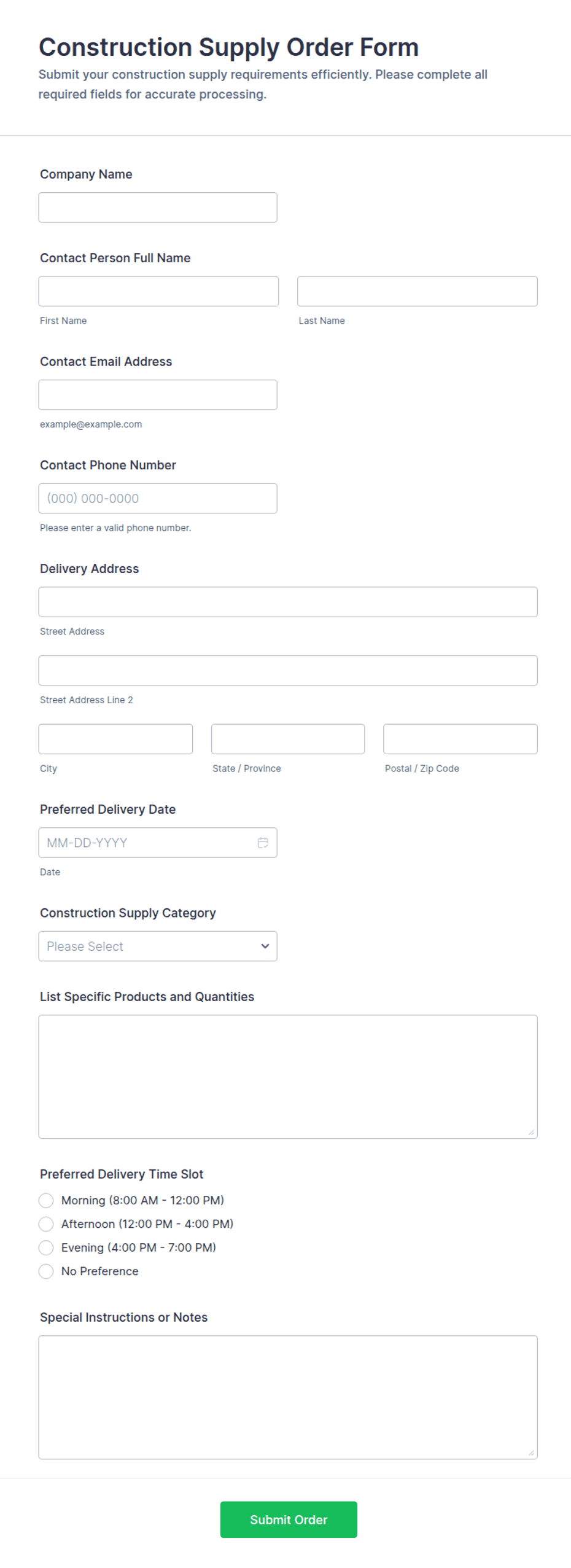Click the Street Address input
The image size is (571, 1568).
(x=288, y=602)
